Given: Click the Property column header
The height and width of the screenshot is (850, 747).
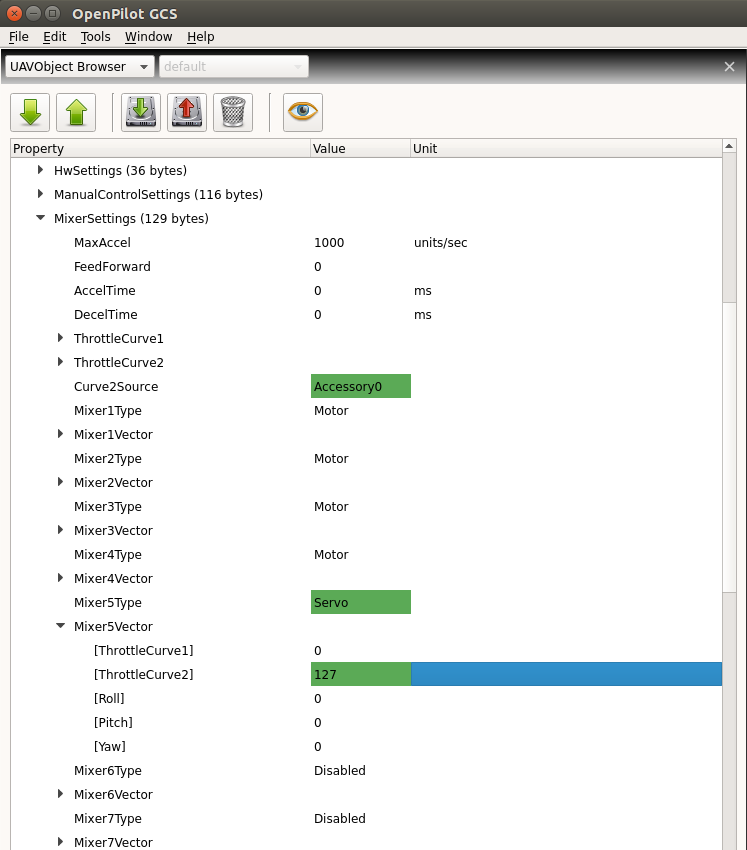Looking at the screenshot, I should click(160, 148).
